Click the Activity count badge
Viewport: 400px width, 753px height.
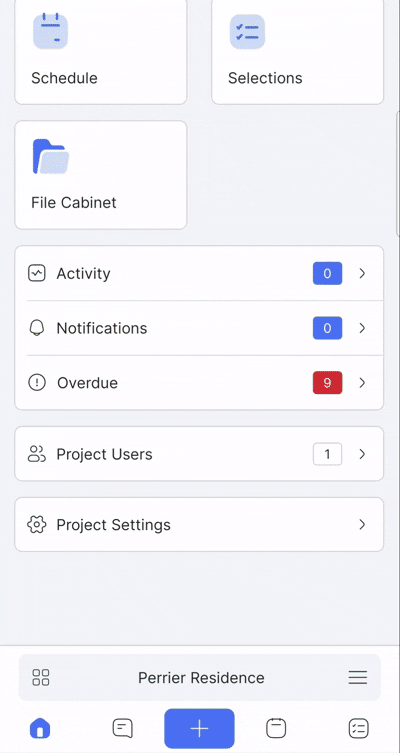[327, 273]
